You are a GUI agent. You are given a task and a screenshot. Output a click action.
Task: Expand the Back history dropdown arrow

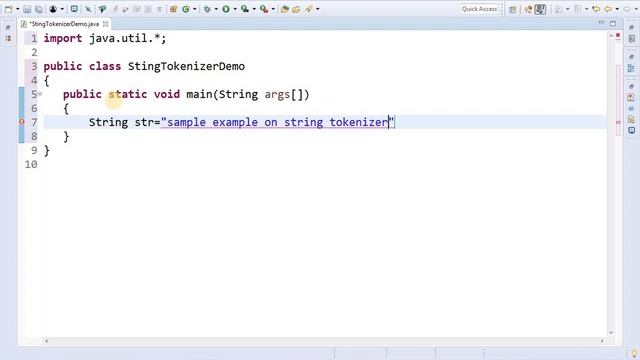point(617,9)
